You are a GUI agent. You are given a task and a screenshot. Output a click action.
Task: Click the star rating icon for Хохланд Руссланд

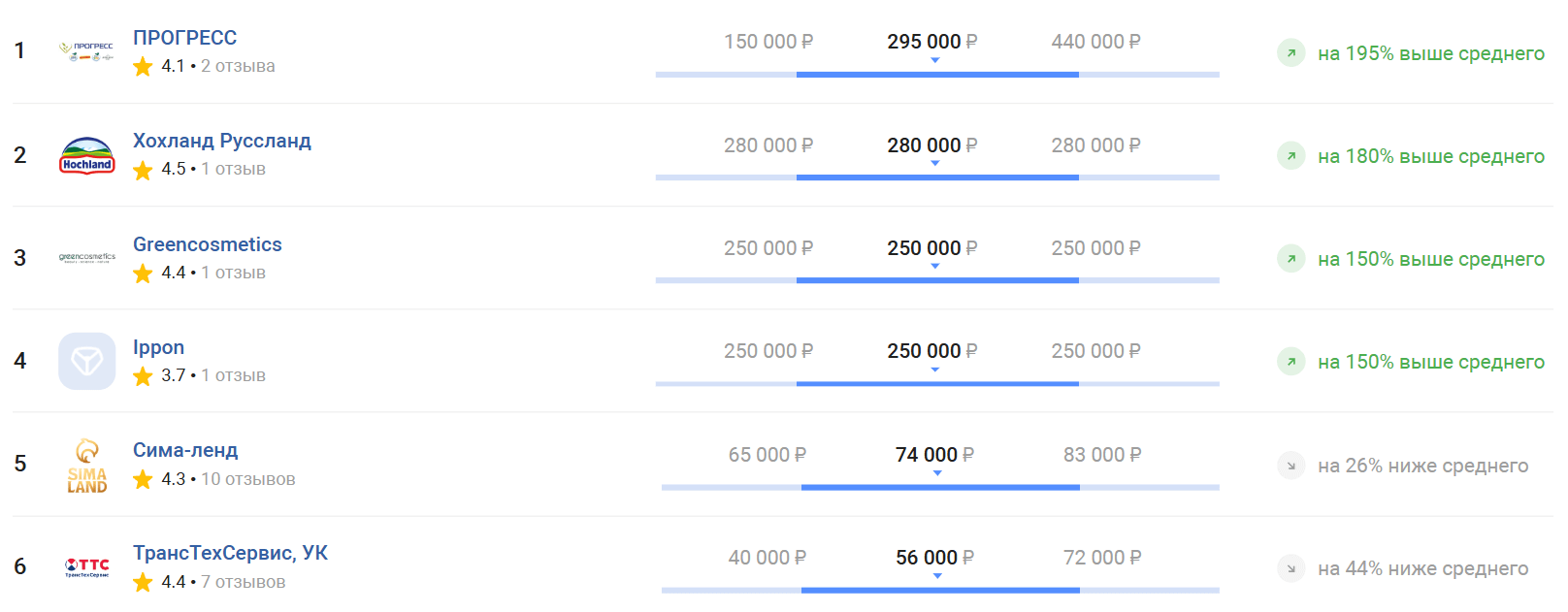(x=143, y=170)
